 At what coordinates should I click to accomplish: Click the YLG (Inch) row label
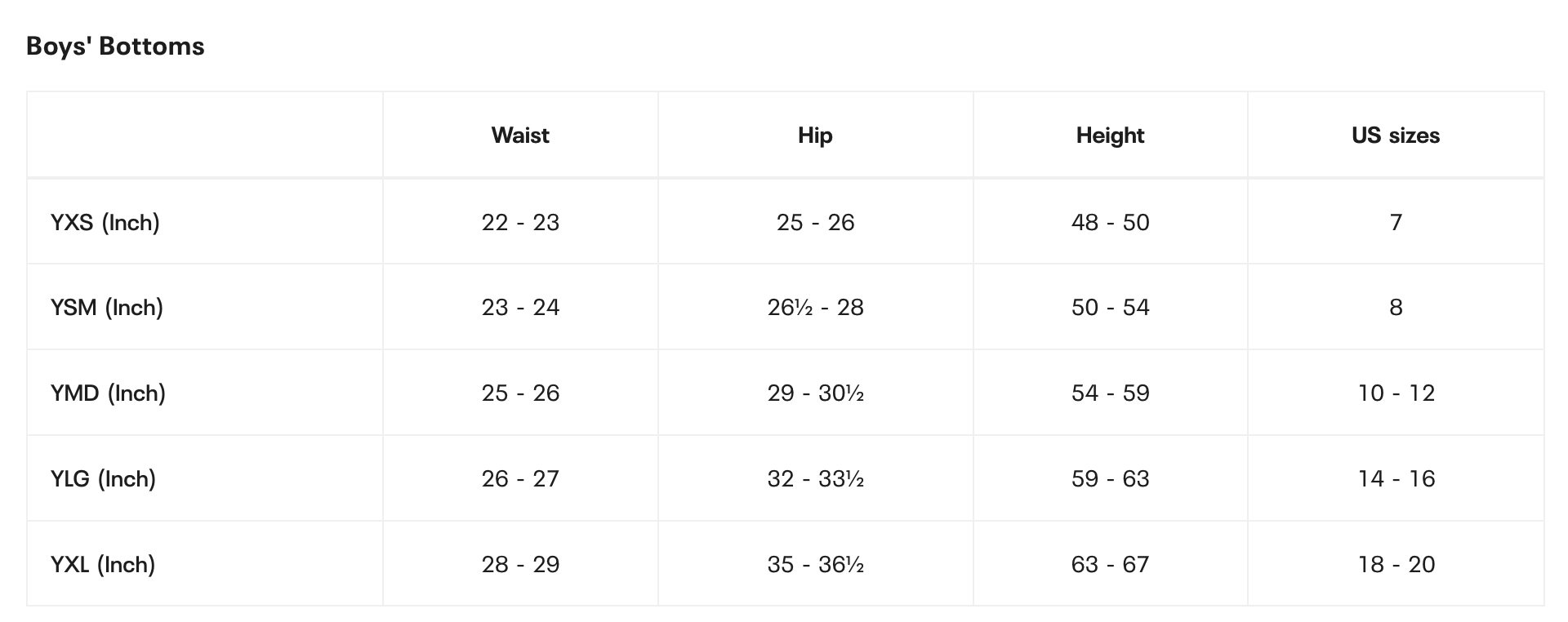(x=103, y=479)
